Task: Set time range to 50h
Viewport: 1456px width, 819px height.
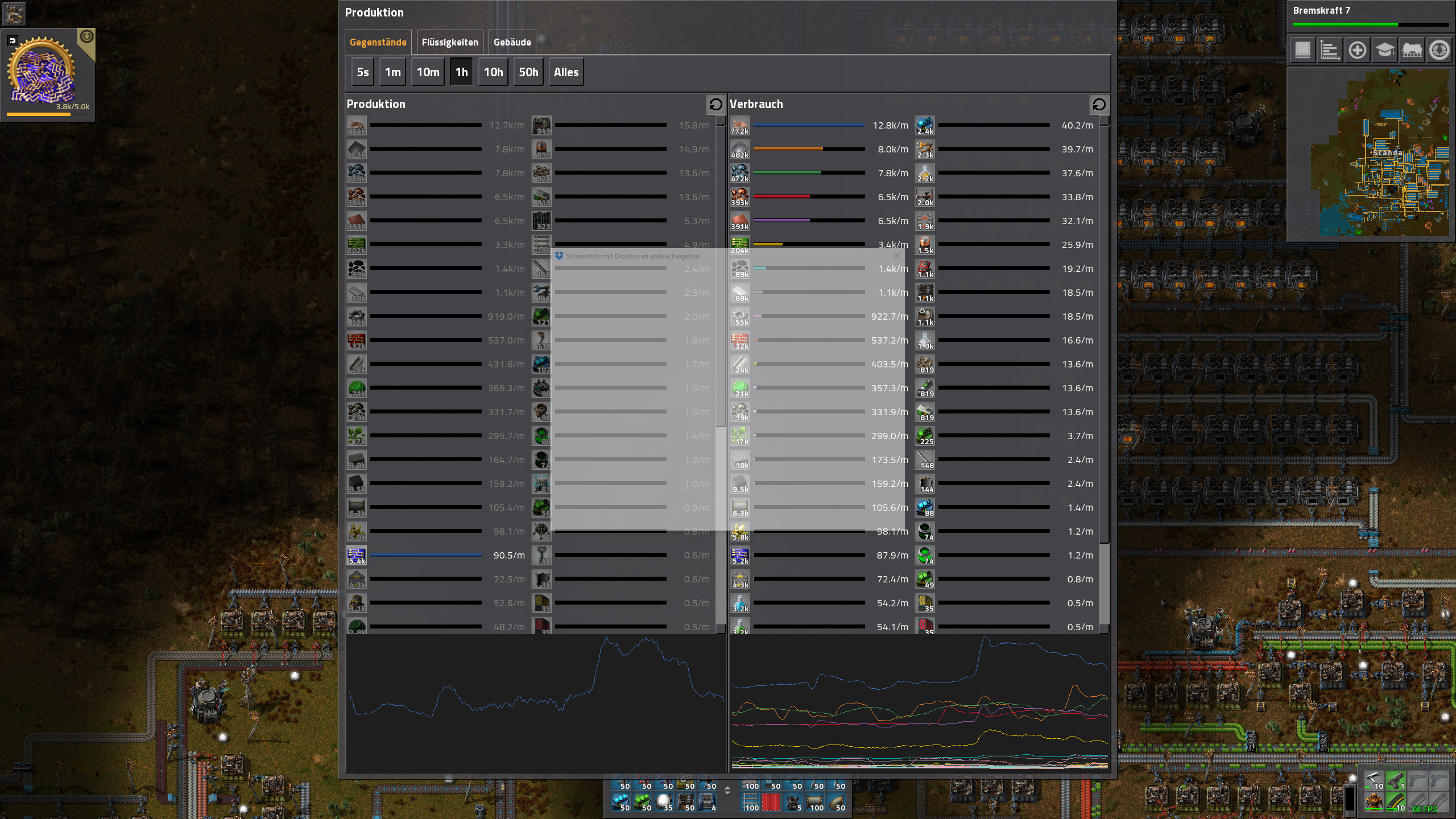Action: point(528,72)
